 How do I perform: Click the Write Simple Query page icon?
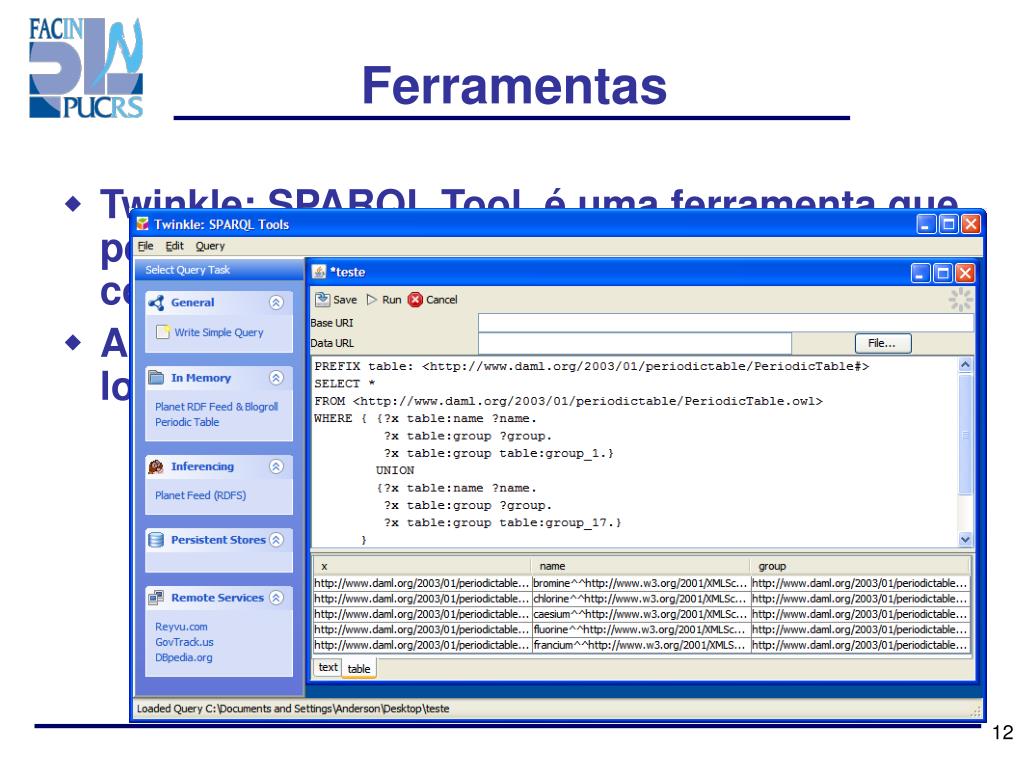pos(163,332)
